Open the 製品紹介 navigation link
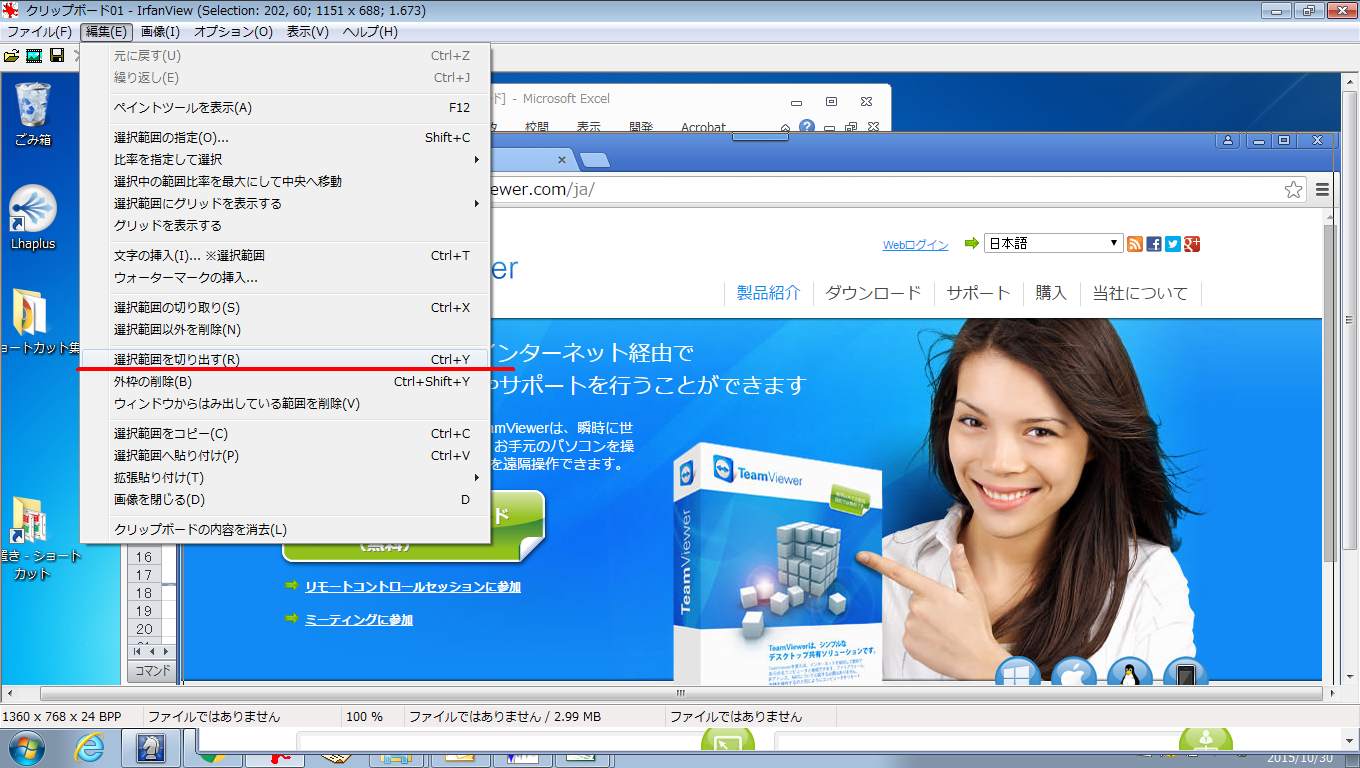Viewport: 1360px width, 768px height. [x=768, y=293]
